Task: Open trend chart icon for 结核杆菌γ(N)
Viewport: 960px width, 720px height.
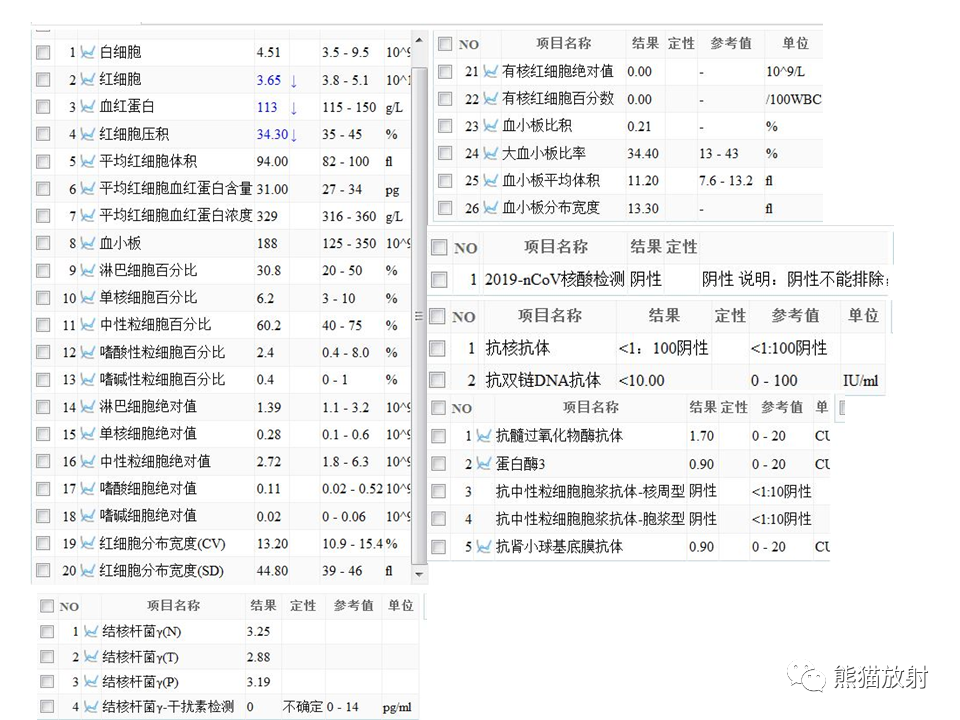Action: [x=91, y=631]
